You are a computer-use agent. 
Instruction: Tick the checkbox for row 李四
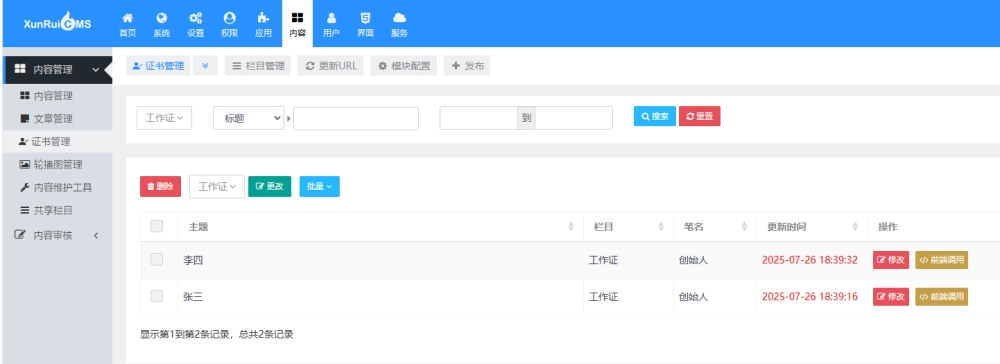[x=156, y=259]
